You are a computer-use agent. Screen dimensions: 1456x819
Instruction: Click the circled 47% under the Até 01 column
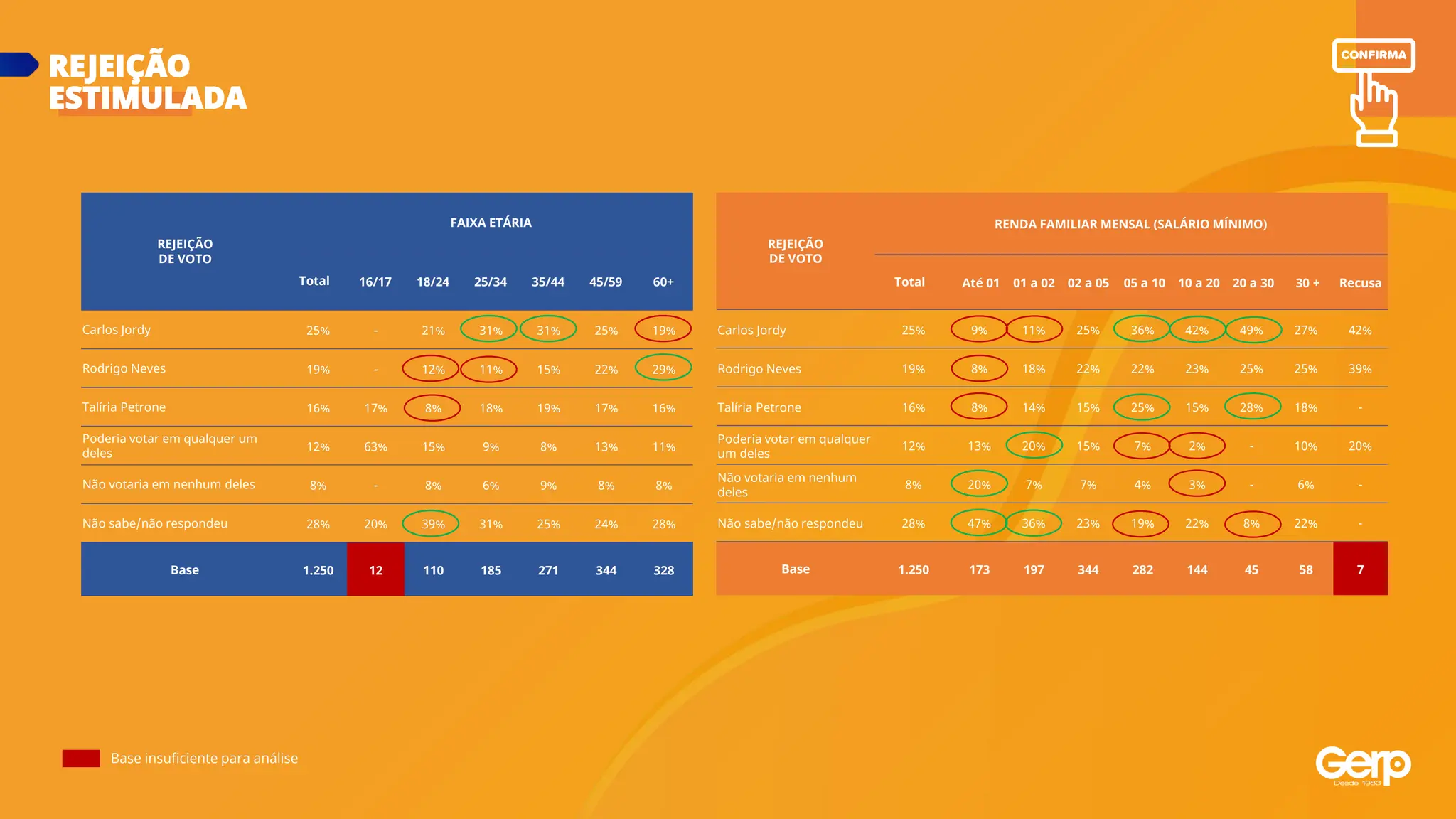[979, 523]
